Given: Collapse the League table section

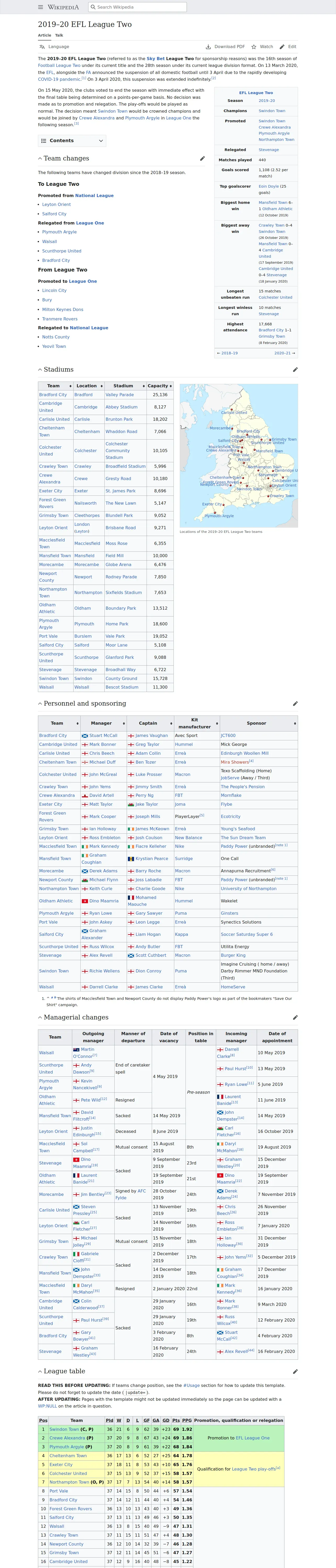Looking at the screenshot, I should point(40,1371).
